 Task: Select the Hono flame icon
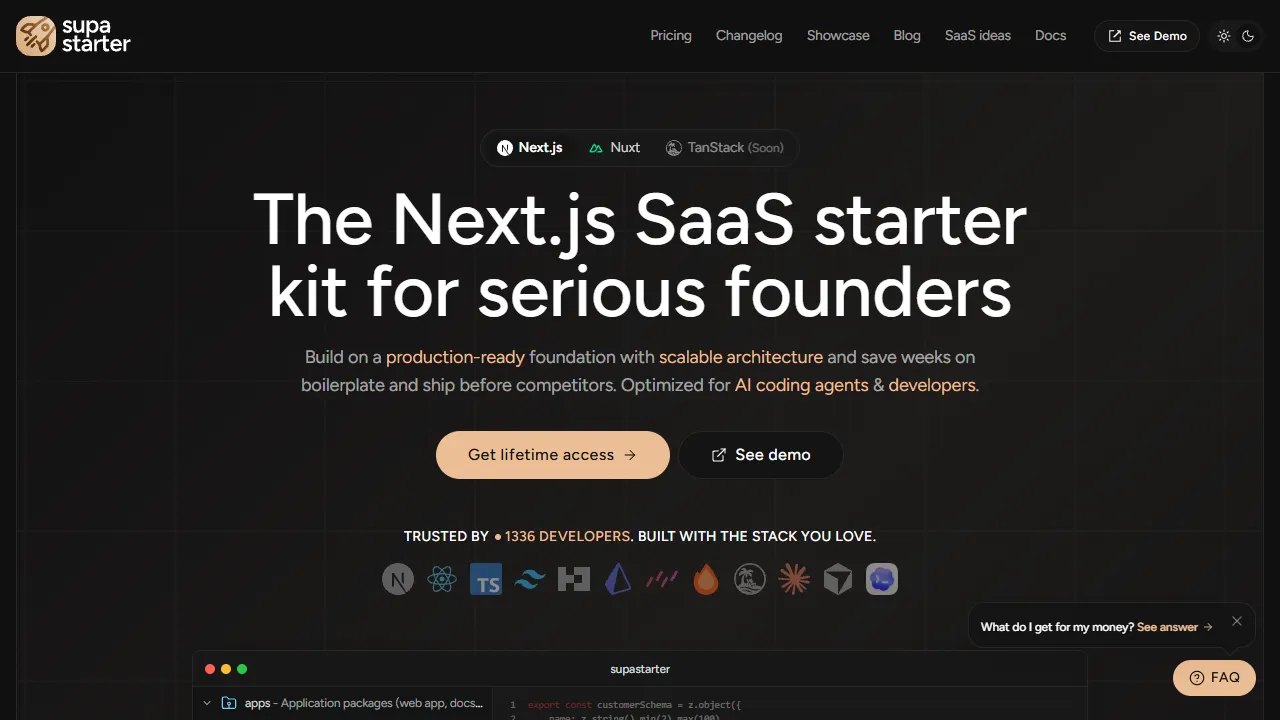pos(706,579)
